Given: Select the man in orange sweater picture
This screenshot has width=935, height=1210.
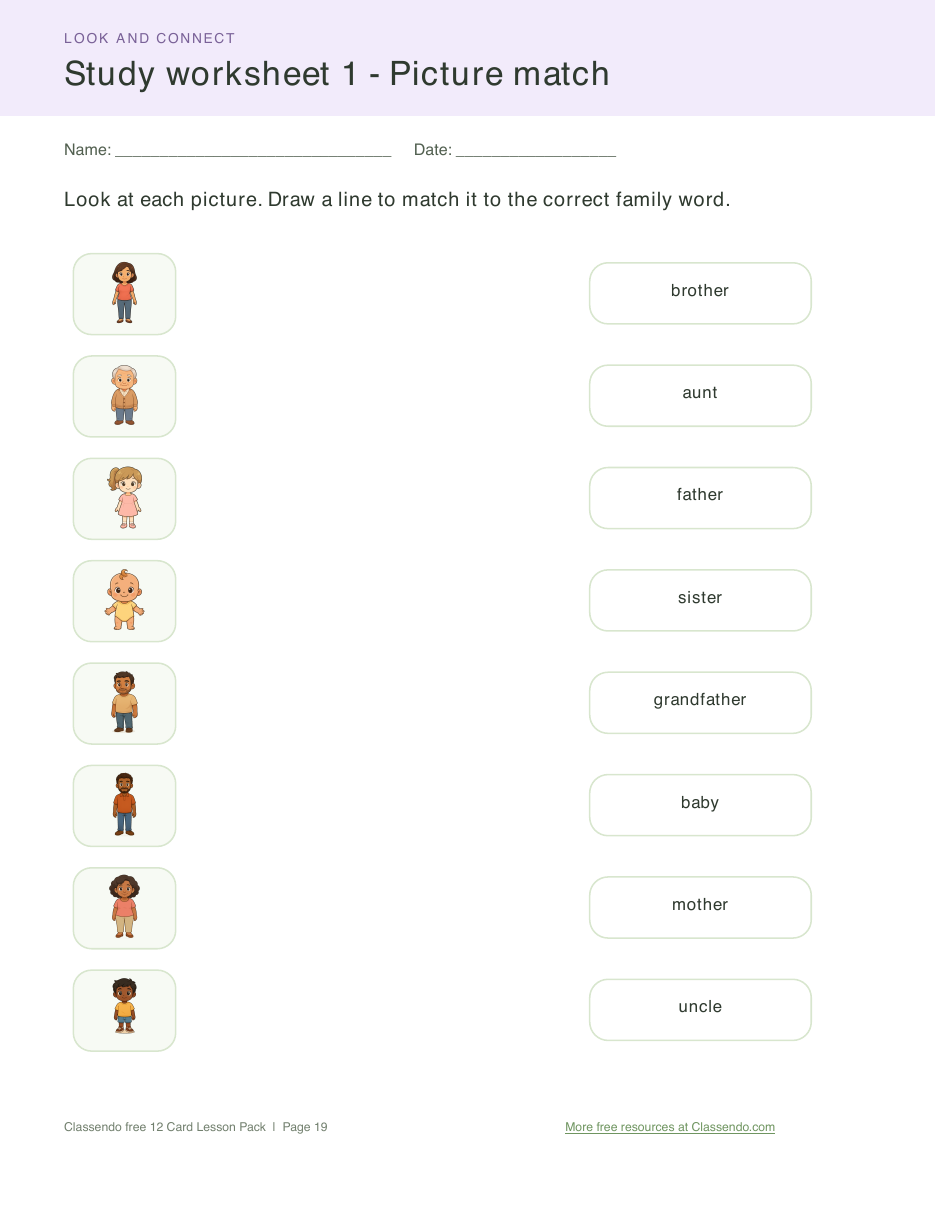Looking at the screenshot, I should pyautogui.click(x=124, y=806).
